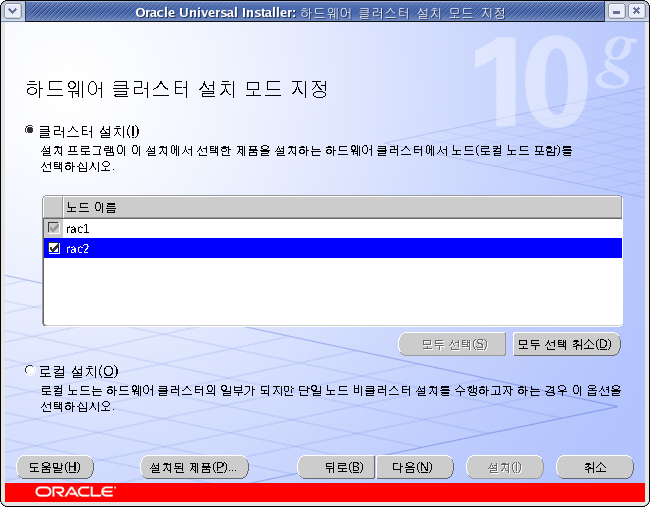Open the window menu icon in title bar

pyautogui.click(x=12, y=11)
